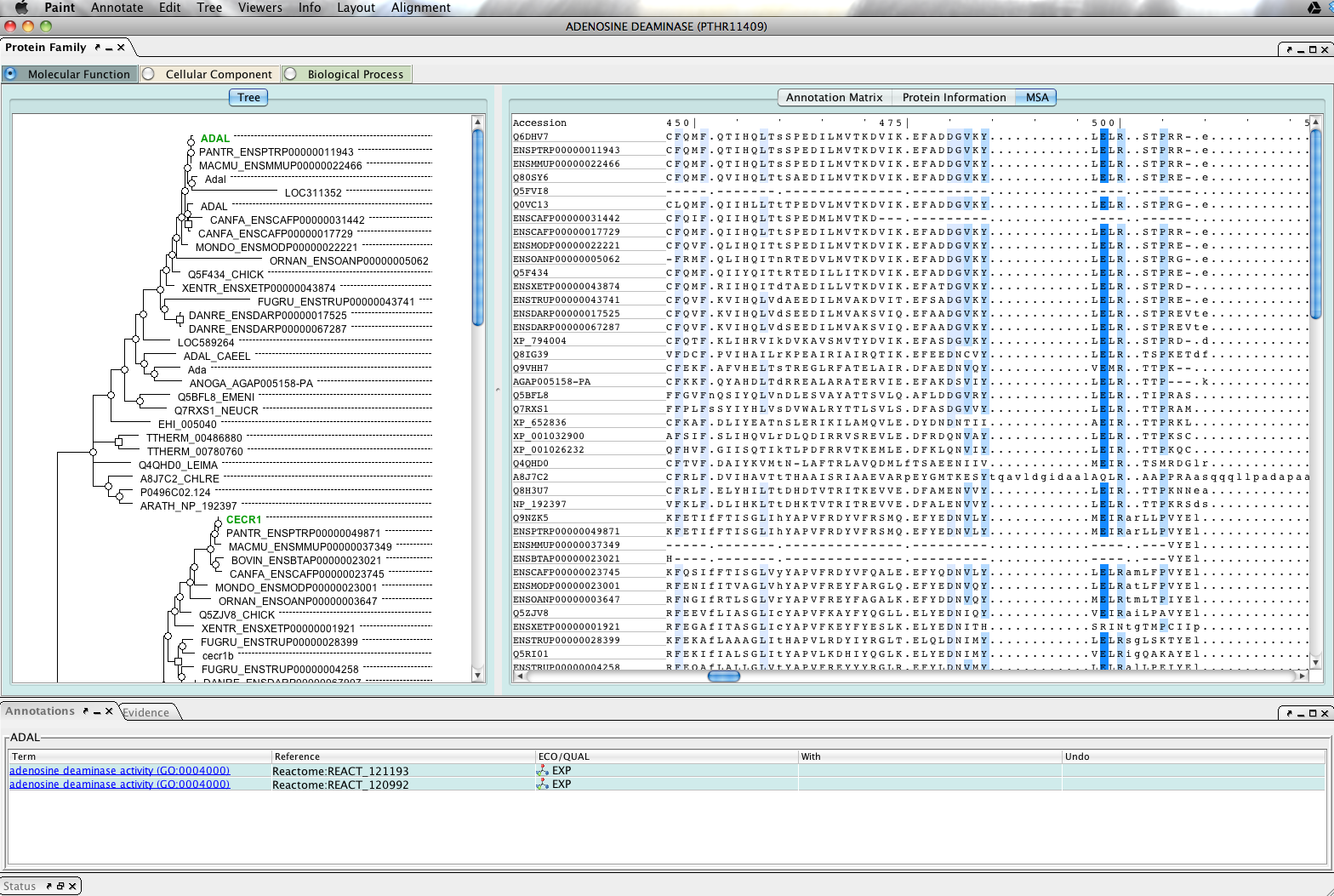
Task: Close the Protein Family panel tab
Action: [x=121, y=48]
